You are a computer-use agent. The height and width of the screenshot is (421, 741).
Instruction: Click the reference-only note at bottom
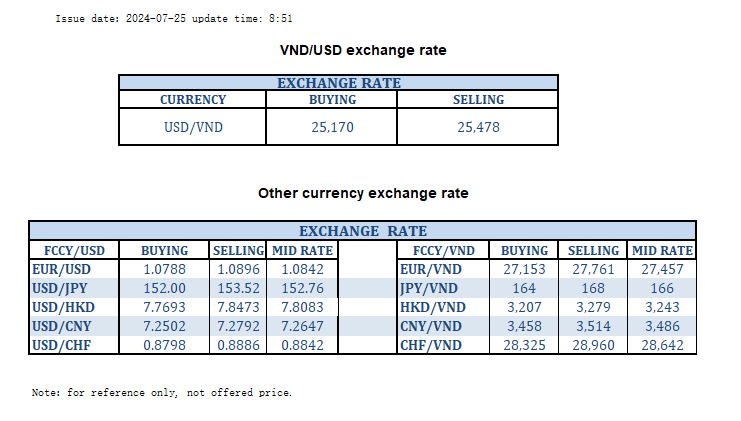point(162,393)
